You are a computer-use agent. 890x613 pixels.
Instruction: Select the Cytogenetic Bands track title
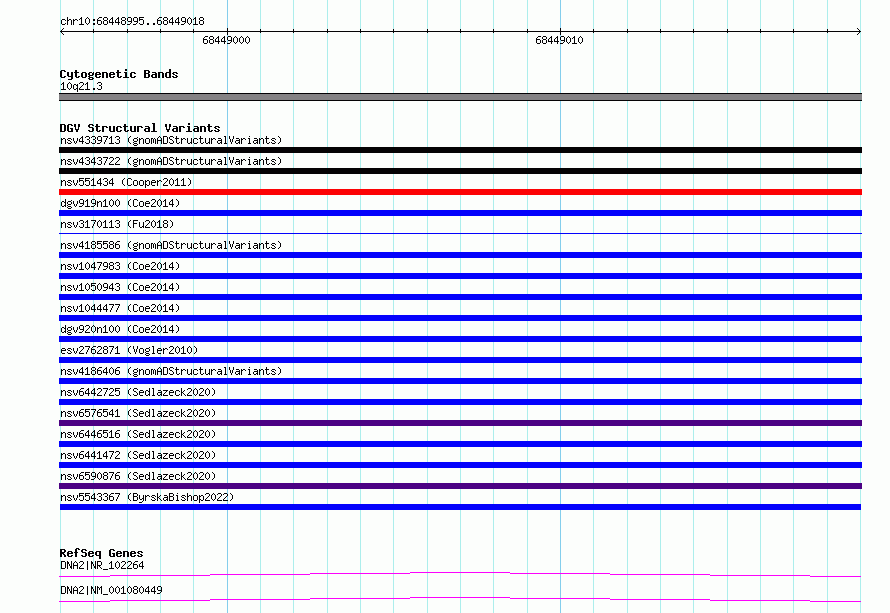tap(119, 74)
